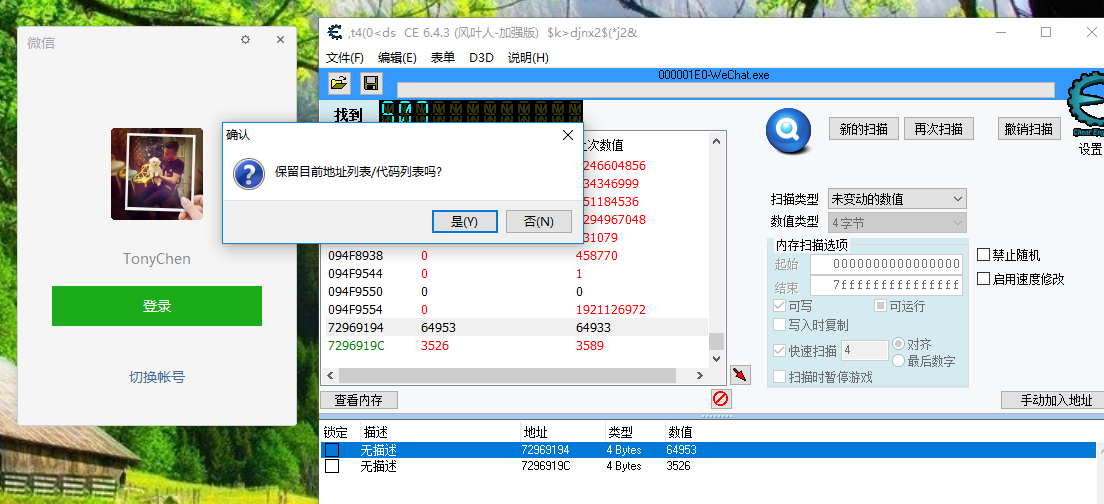Click the 结束 address input field
Screen dimensions: 1104x504
(886, 286)
